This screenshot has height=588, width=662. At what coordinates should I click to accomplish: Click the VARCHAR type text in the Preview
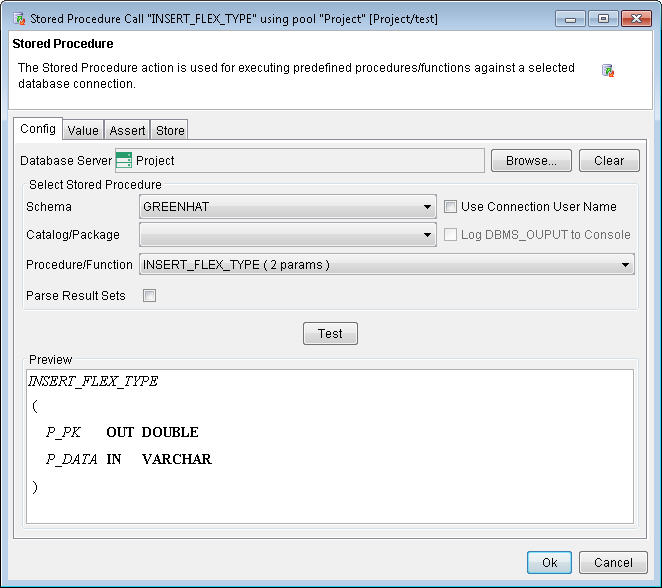[x=176, y=459]
